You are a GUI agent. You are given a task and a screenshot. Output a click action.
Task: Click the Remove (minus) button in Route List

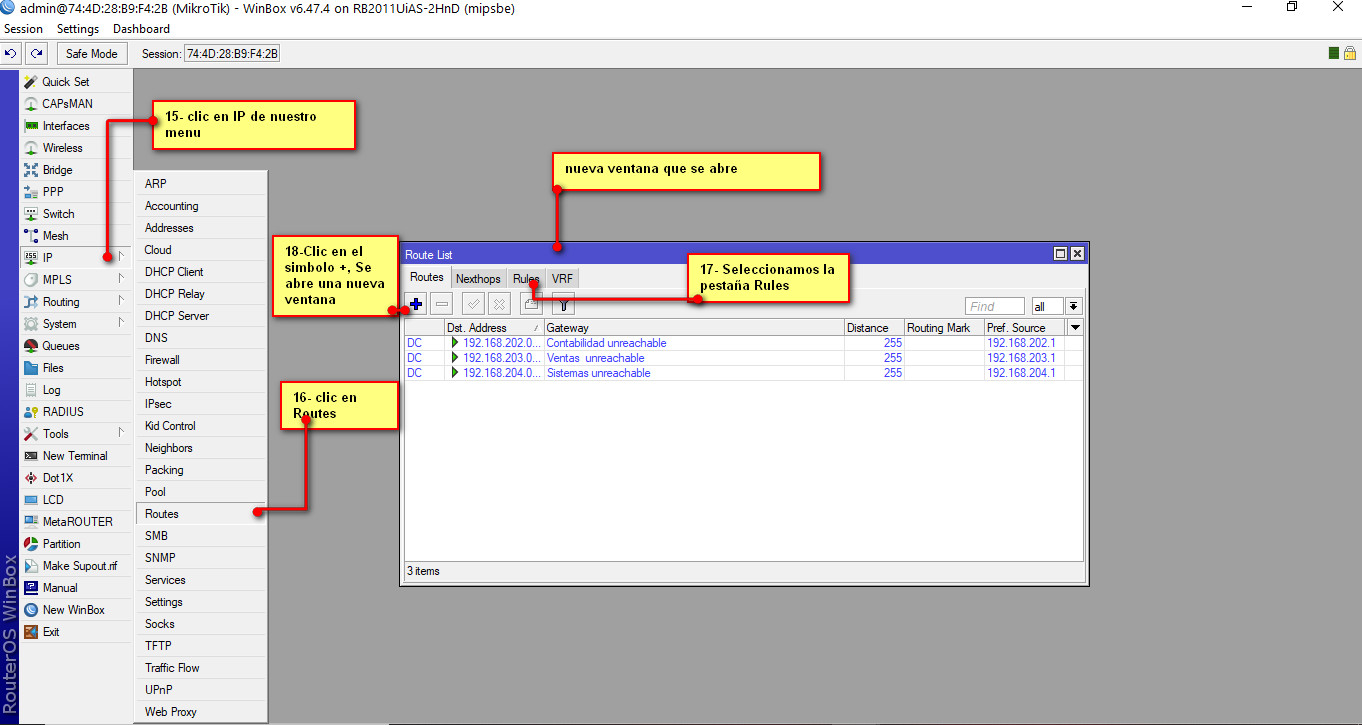[441, 305]
